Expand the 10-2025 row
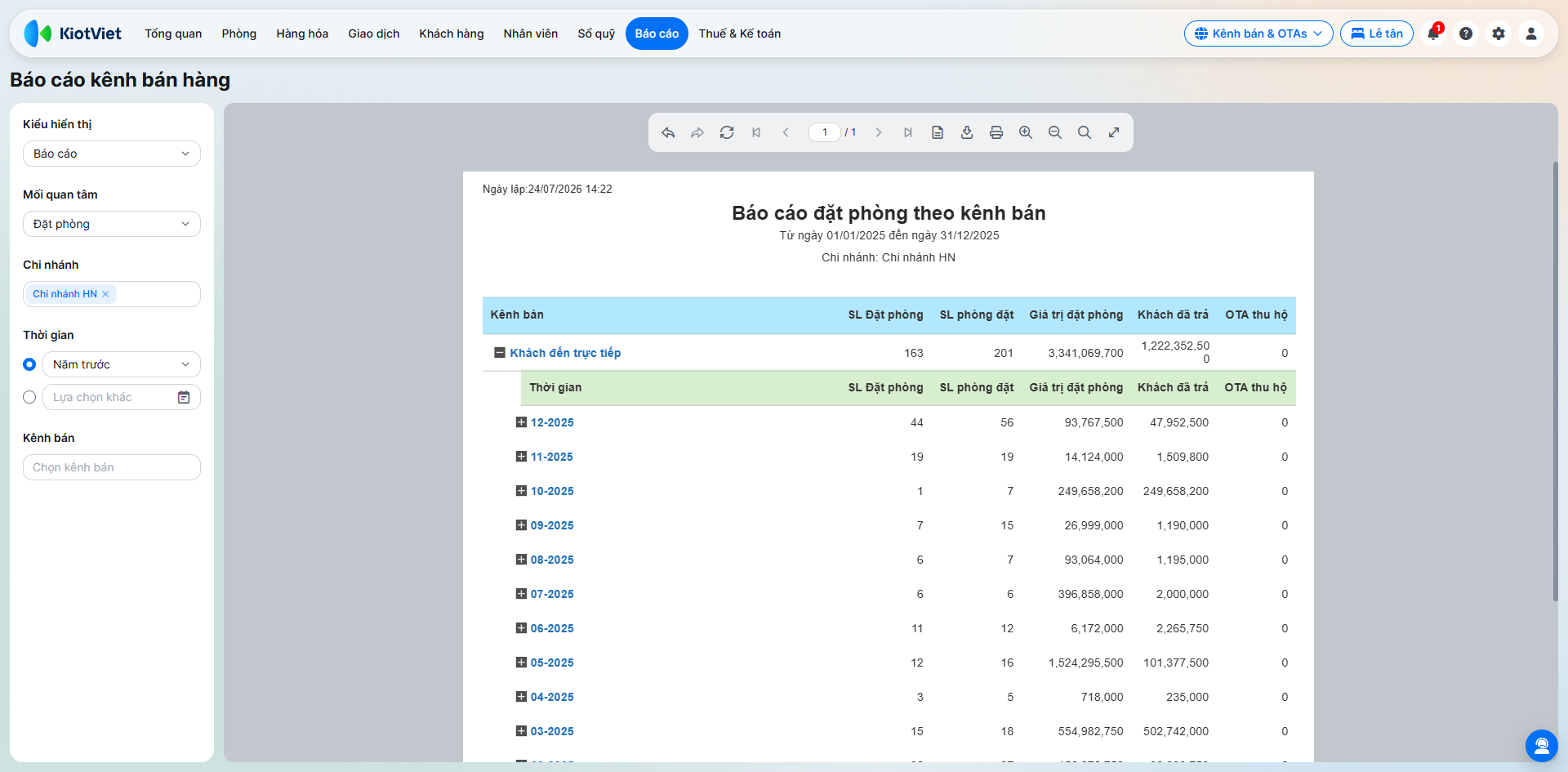The image size is (1568, 772). click(x=521, y=491)
